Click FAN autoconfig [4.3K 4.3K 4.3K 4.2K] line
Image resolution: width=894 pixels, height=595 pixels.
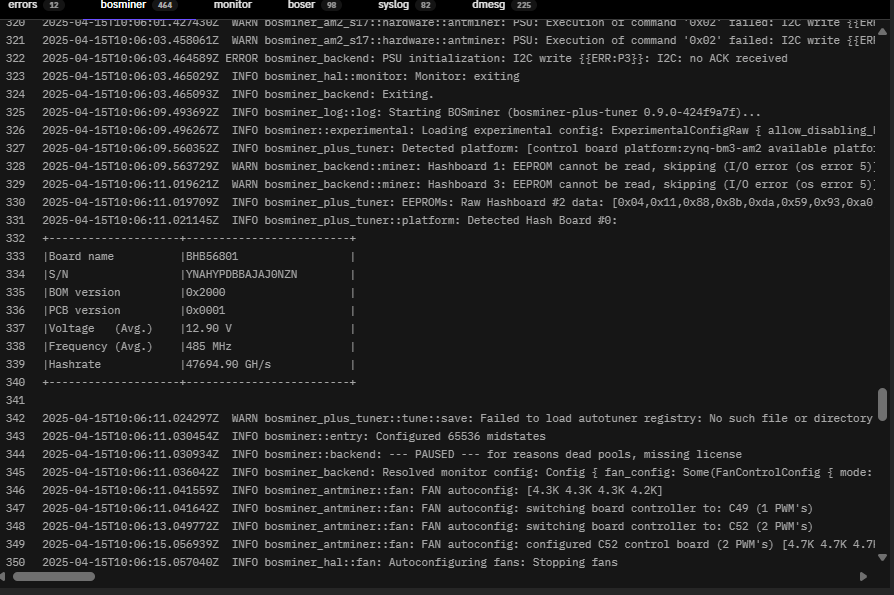click(x=352, y=491)
